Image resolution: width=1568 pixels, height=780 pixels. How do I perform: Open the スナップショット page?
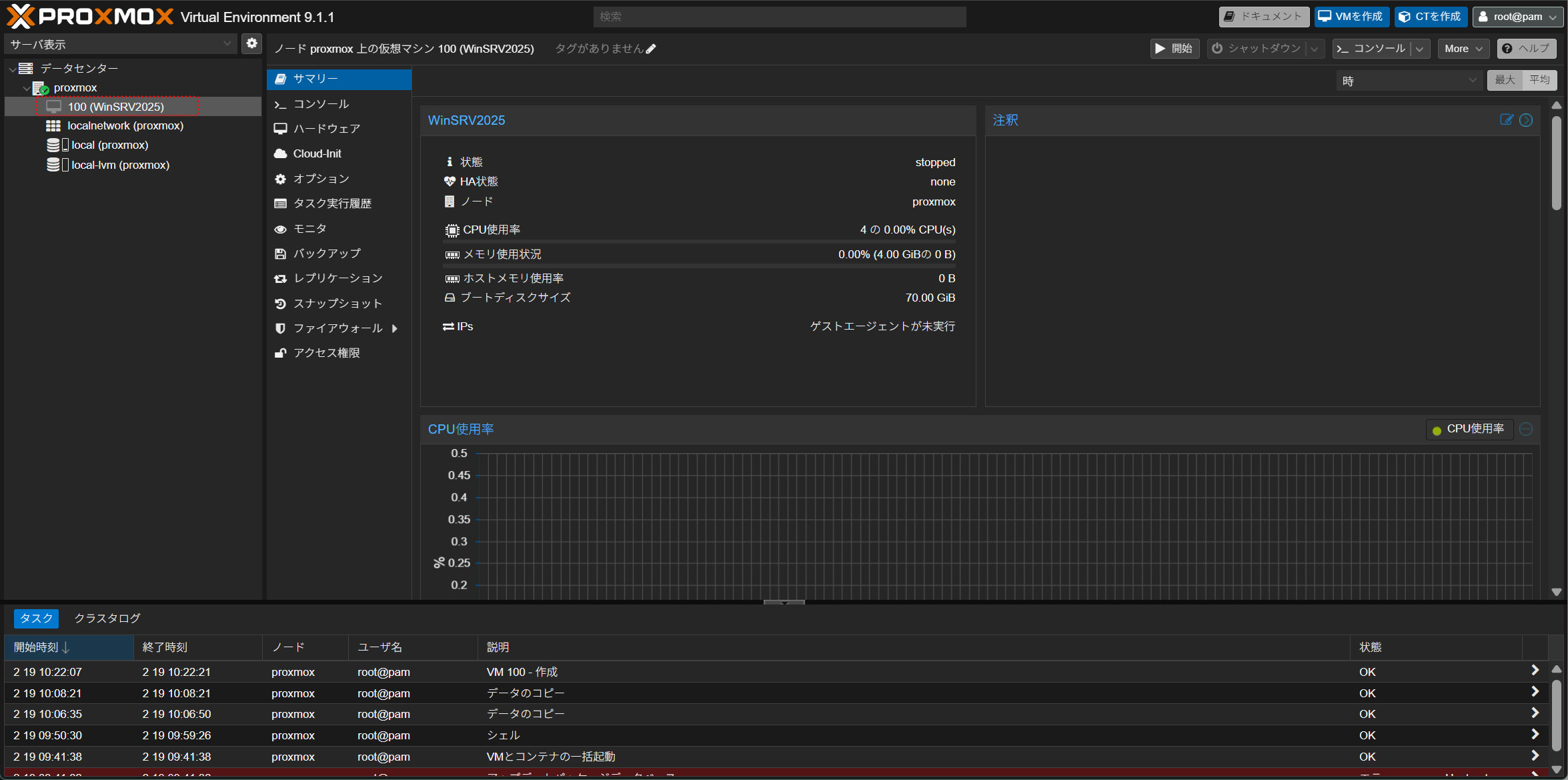(337, 304)
